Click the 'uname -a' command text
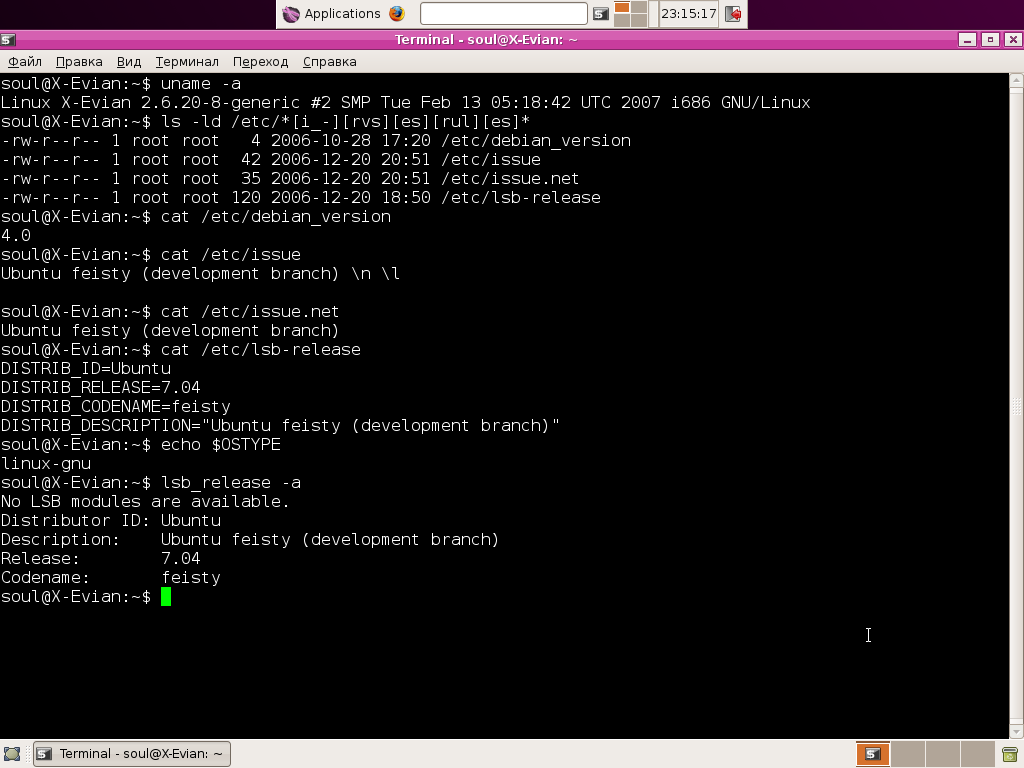The width and height of the screenshot is (1024, 768). click(x=201, y=84)
